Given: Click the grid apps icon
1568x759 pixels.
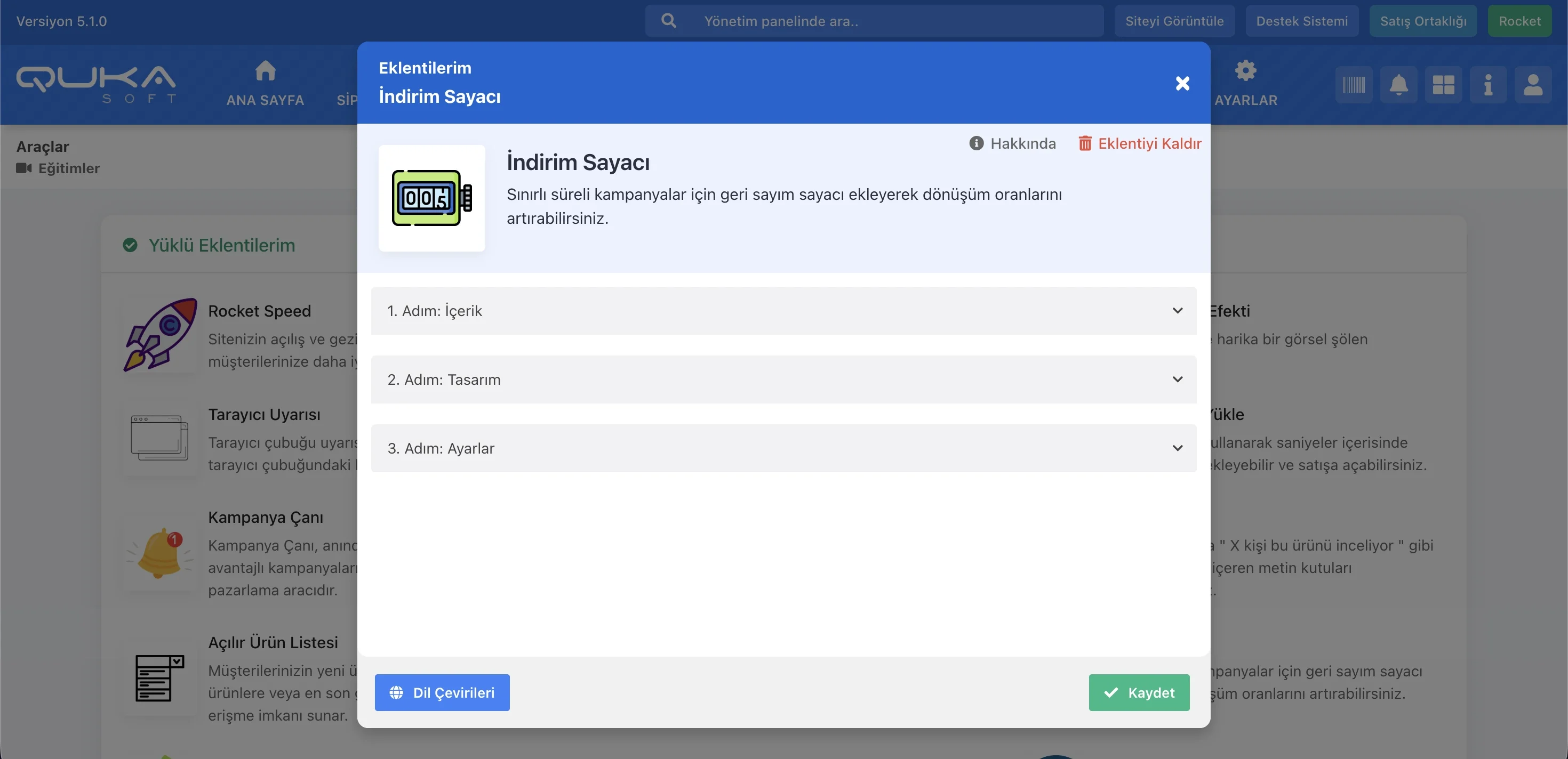Looking at the screenshot, I should [1443, 85].
